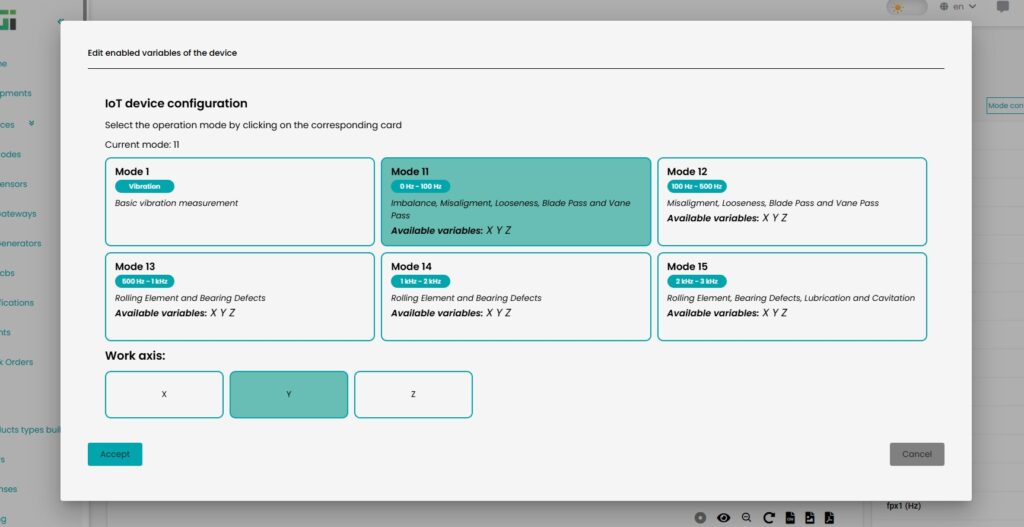This screenshot has width=1024, height=527.
Task: Open Work Orders in the sidebar
Action: click(18, 362)
